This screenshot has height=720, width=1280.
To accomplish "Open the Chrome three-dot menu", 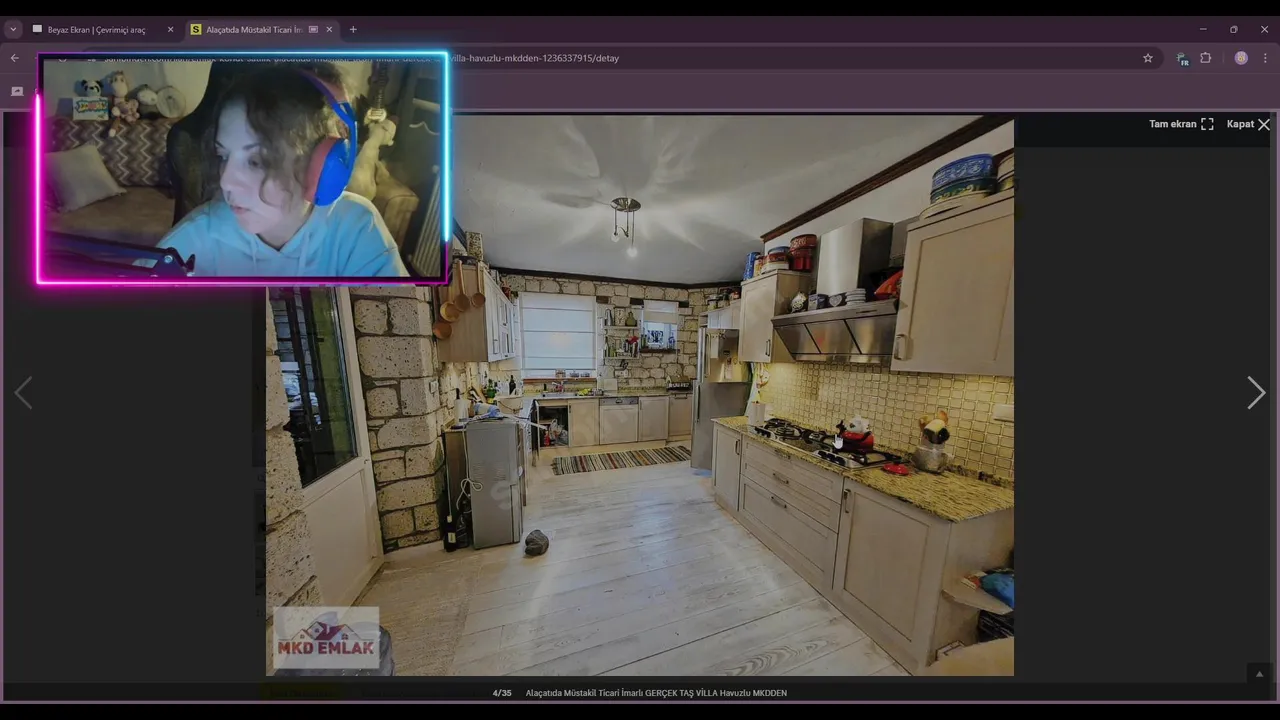I will click(1265, 58).
